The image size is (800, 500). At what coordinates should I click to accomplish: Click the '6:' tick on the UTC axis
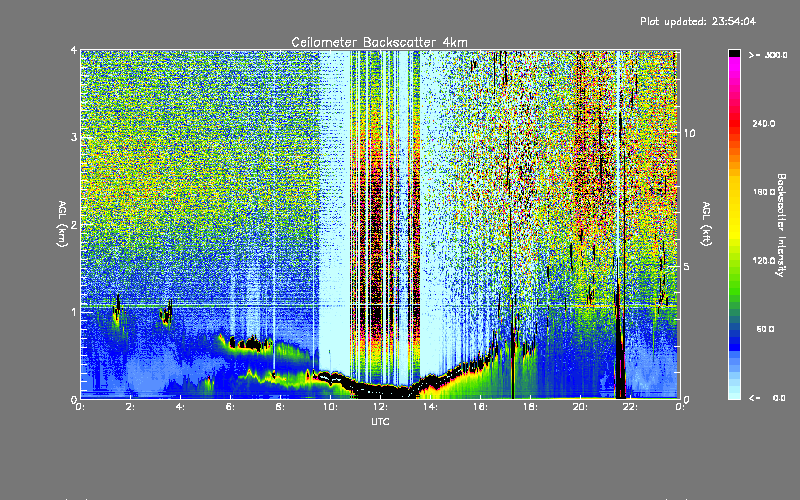pos(230,407)
